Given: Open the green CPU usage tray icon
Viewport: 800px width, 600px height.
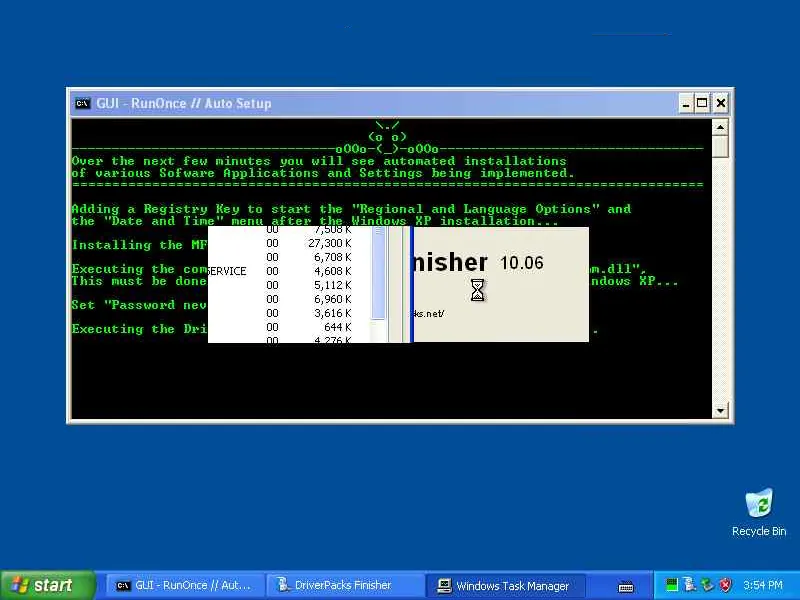Looking at the screenshot, I should click(672, 585).
